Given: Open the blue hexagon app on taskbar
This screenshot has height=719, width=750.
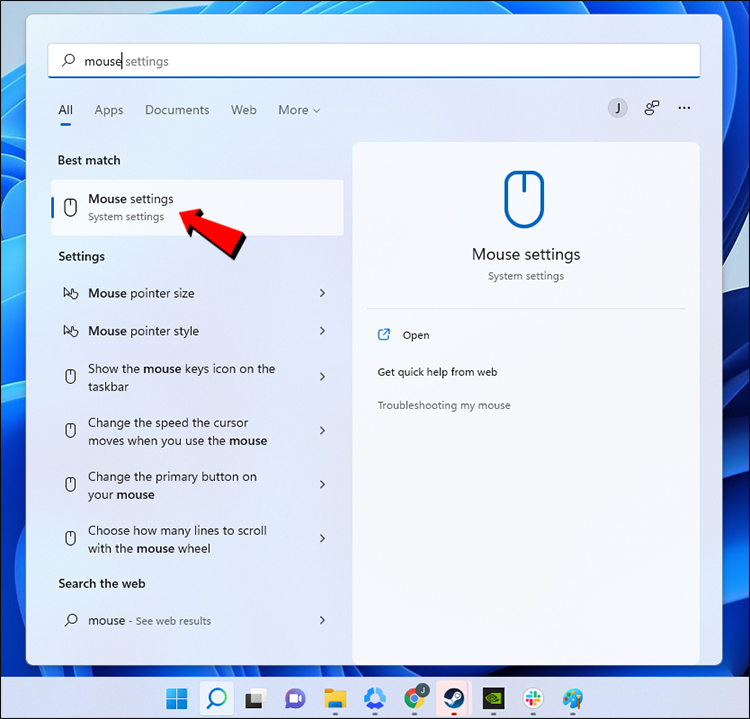Looking at the screenshot, I should 375,699.
